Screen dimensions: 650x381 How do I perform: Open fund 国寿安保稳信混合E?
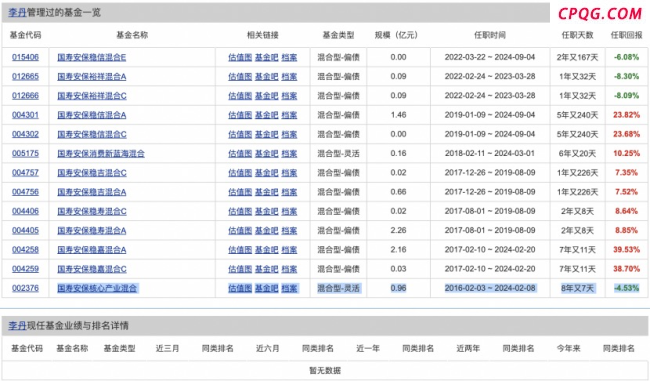92,57
